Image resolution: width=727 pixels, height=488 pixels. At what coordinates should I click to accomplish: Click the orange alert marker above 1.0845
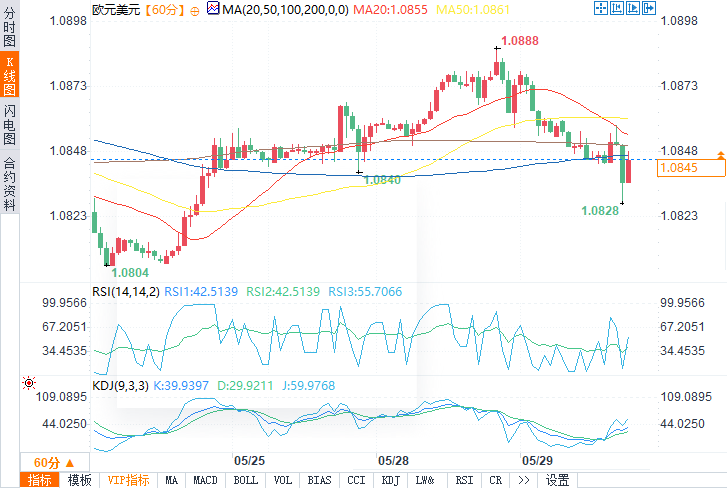[x=721, y=155]
